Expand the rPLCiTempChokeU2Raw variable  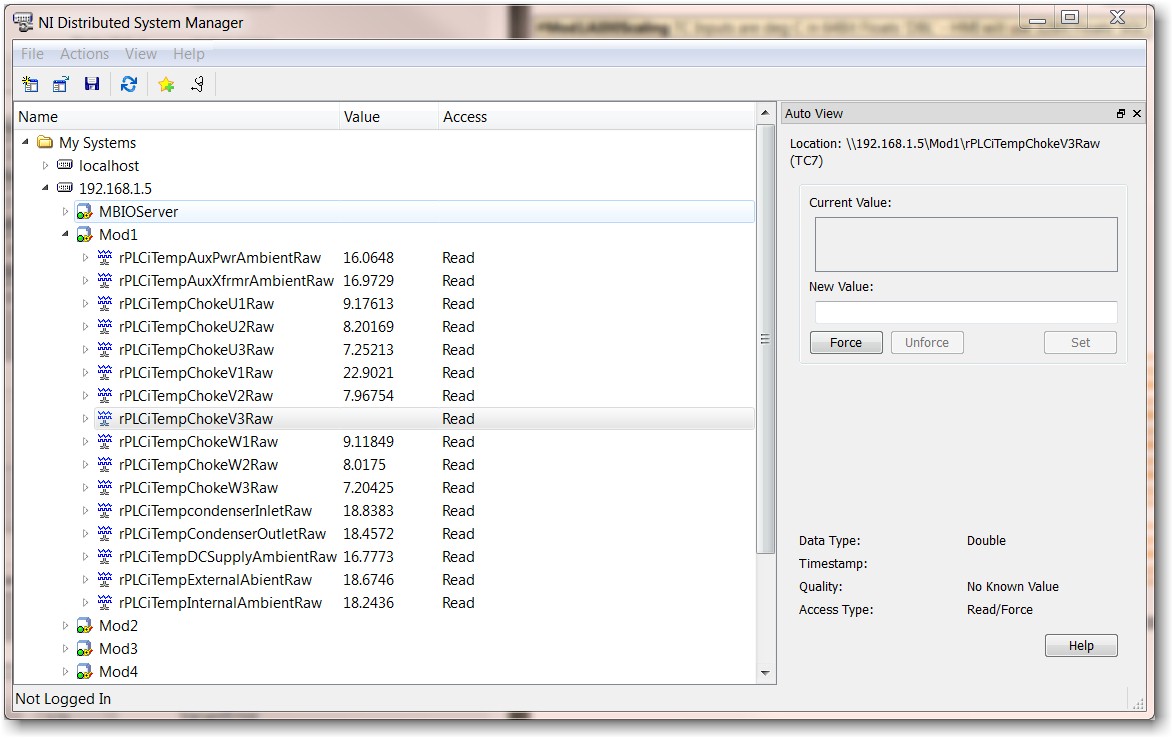(x=85, y=327)
